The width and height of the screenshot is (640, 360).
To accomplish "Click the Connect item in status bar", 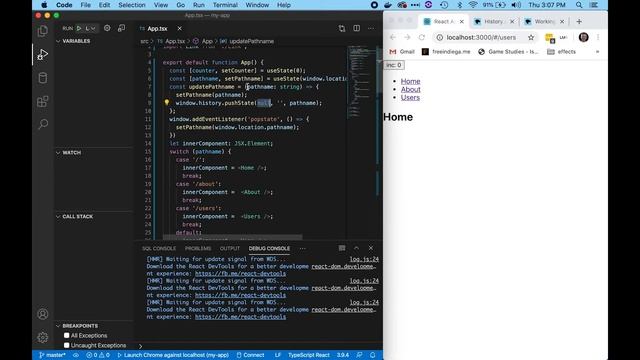I will click(x=250, y=355).
